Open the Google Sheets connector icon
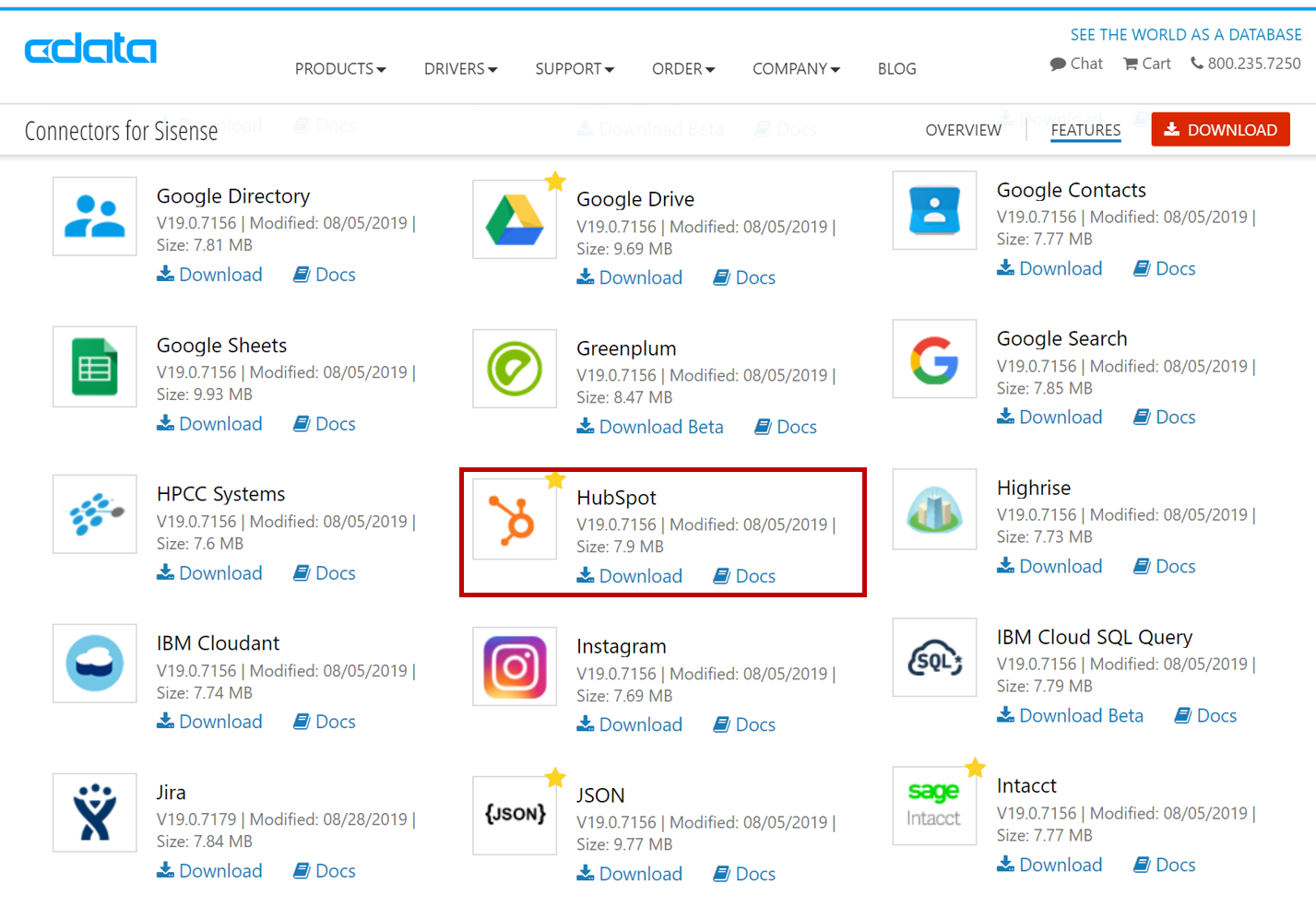 [x=95, y=366]
